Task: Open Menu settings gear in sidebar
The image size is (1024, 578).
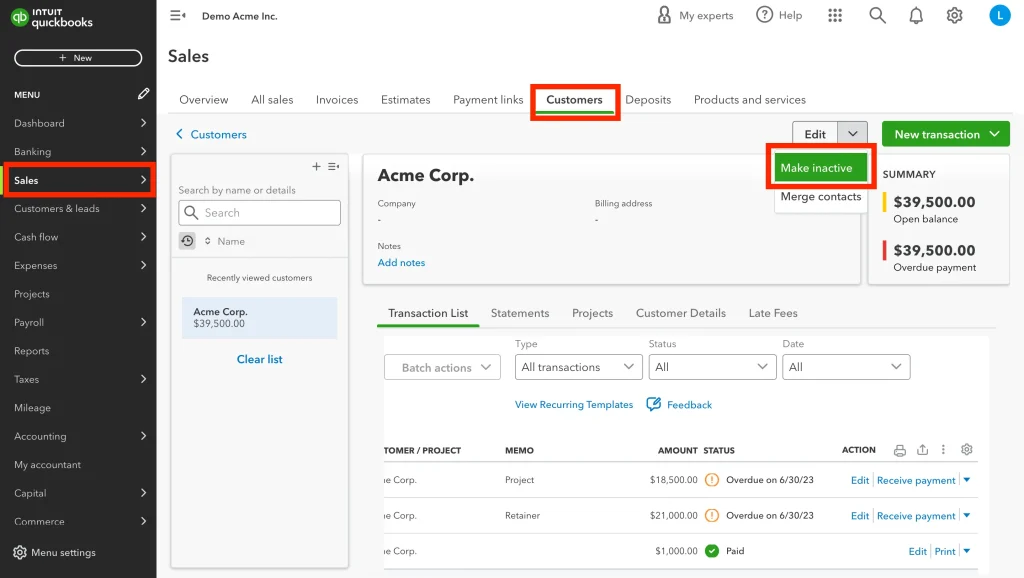Action: tap(20, 553)
